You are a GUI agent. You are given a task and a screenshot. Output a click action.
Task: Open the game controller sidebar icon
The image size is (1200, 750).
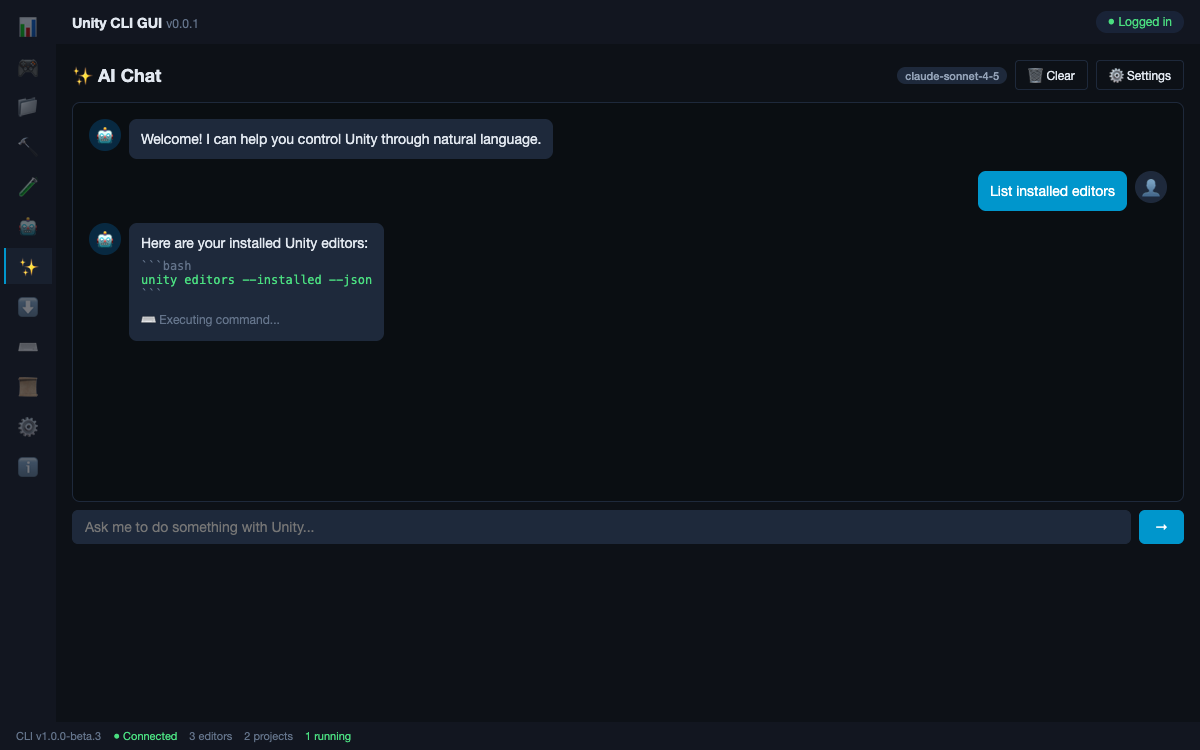point(28,67)
